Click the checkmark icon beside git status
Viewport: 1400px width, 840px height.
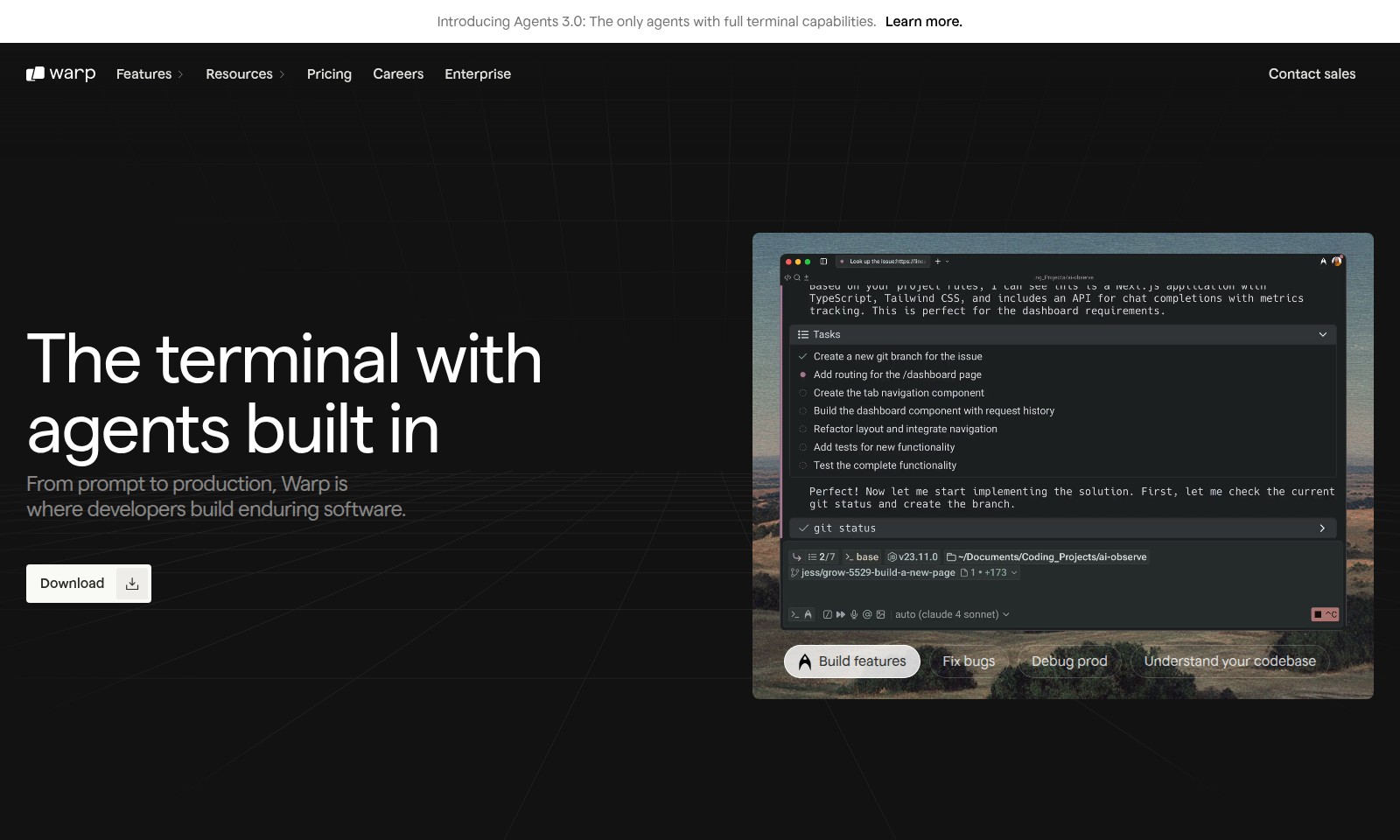(x=803, y=528)
